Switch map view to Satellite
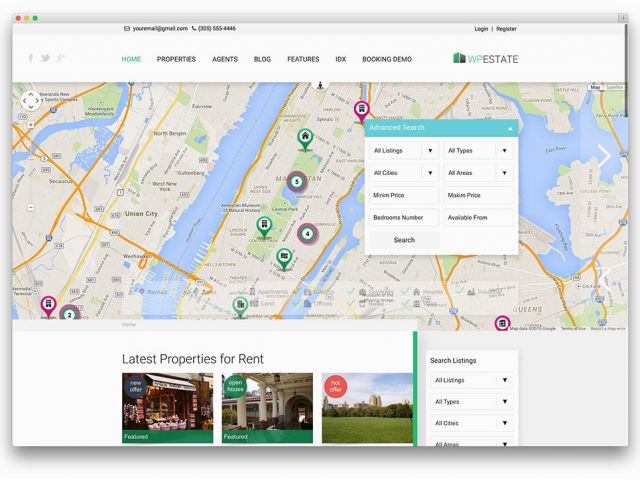This screenshot has width=640, height=480. pyautogui.click(x=614, y=87)
